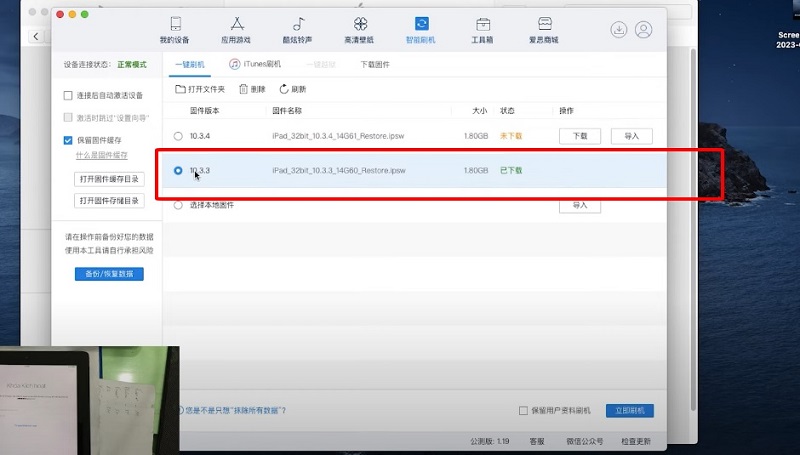Click iPad_32bit_10.3.4_14G61_Restore.ipsw filename

338,136
